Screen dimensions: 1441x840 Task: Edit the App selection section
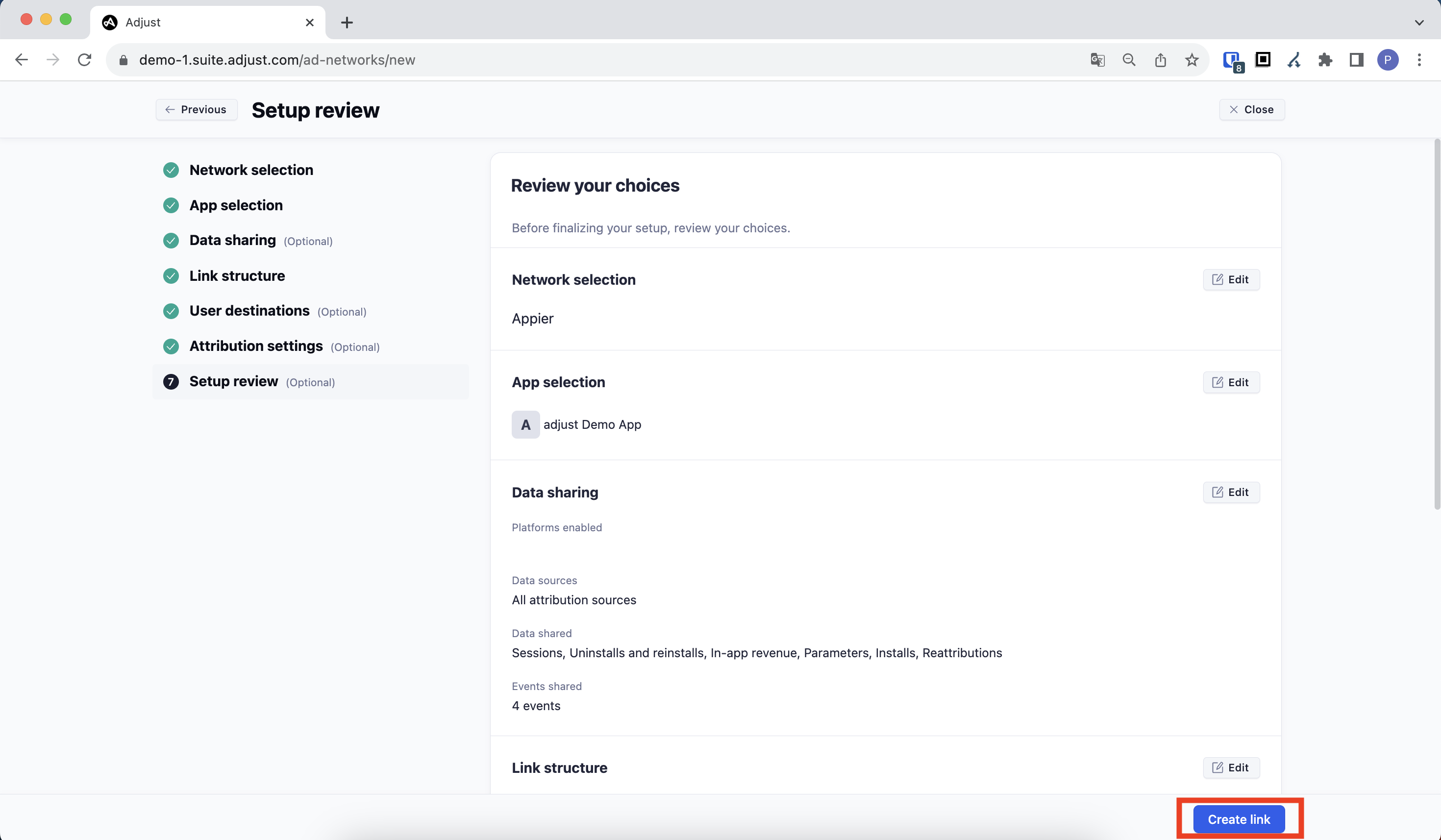(1231, 382)
